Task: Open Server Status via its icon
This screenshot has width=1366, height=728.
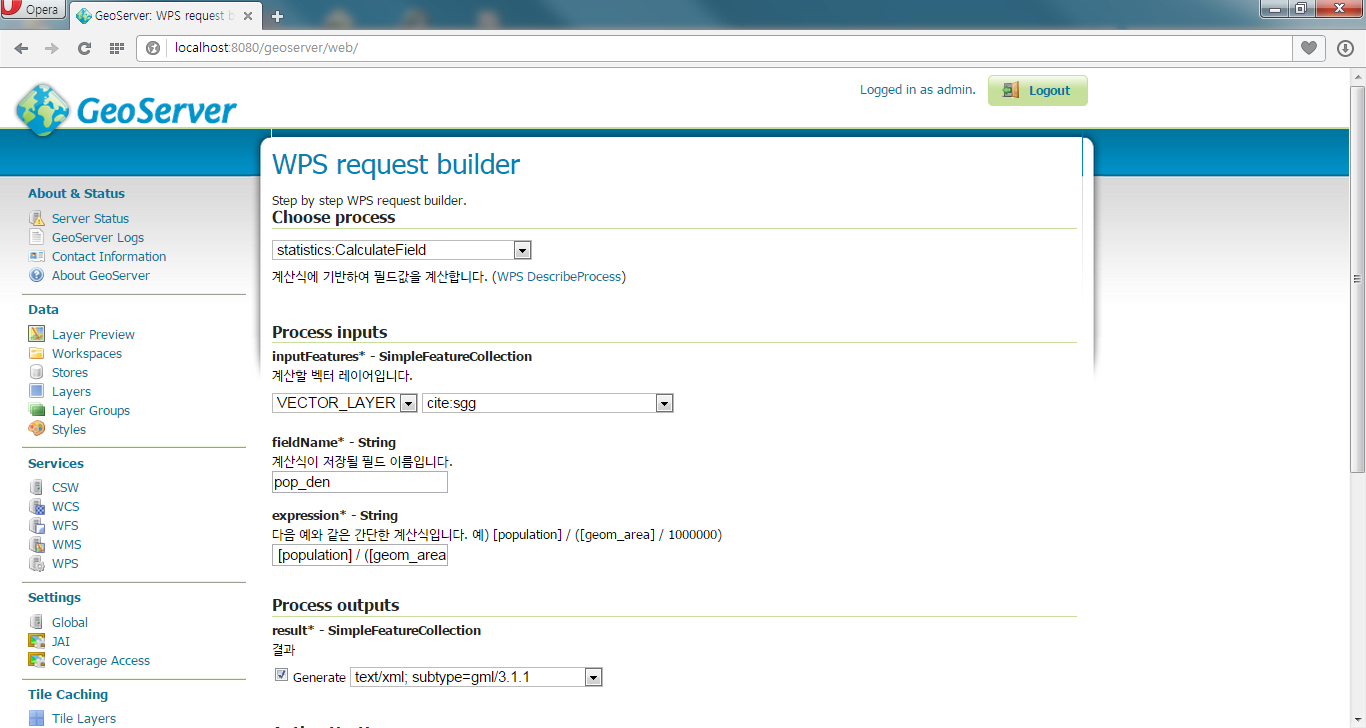Action: (37, 218)
